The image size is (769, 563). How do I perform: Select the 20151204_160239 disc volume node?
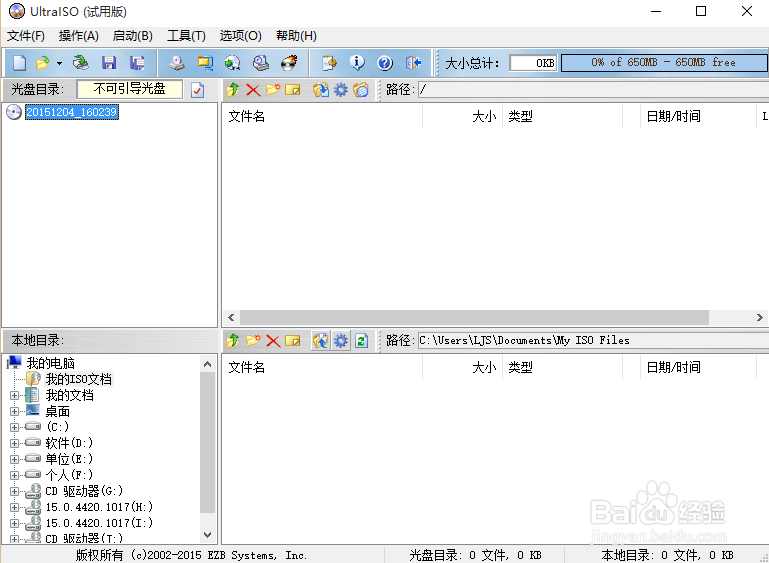[72, 112]
